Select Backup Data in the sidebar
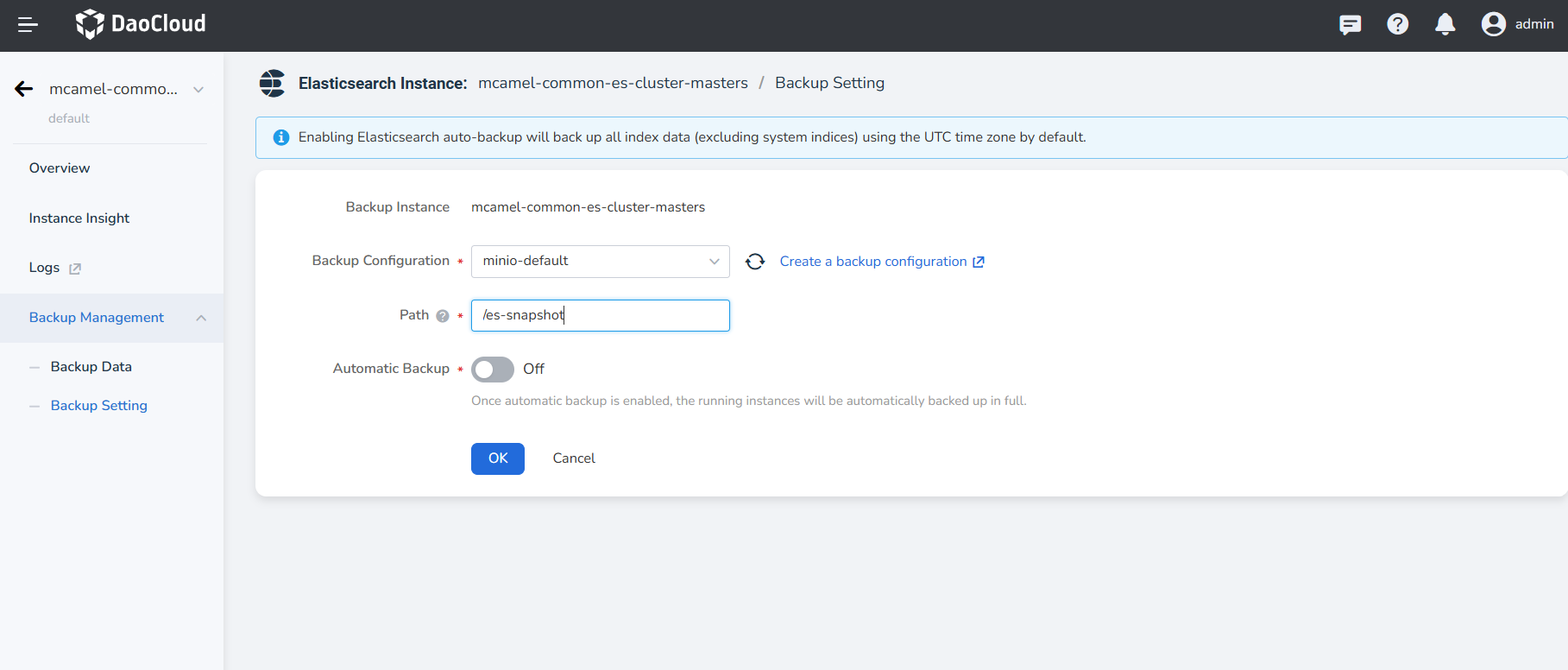1568x670 pixels. [91, 367]
